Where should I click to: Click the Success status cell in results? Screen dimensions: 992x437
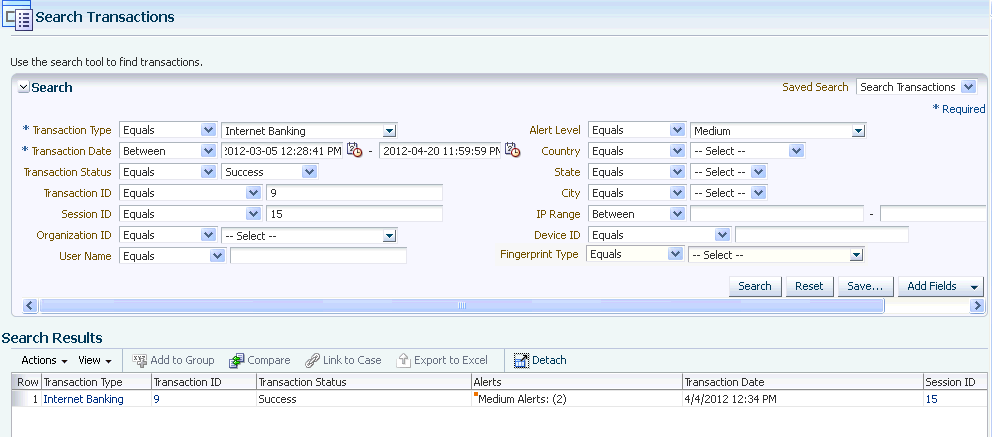tap(364, 399)
